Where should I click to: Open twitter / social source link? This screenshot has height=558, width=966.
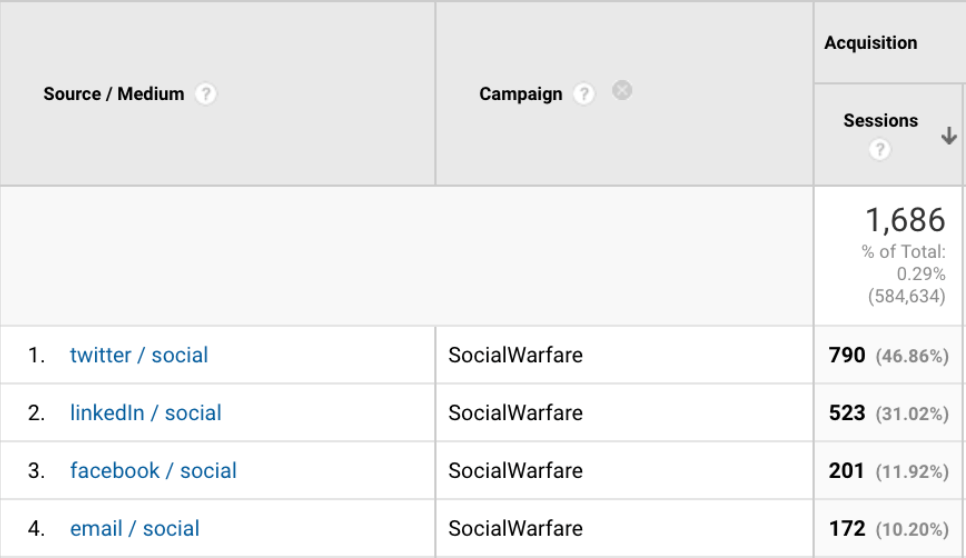[139, 355]
